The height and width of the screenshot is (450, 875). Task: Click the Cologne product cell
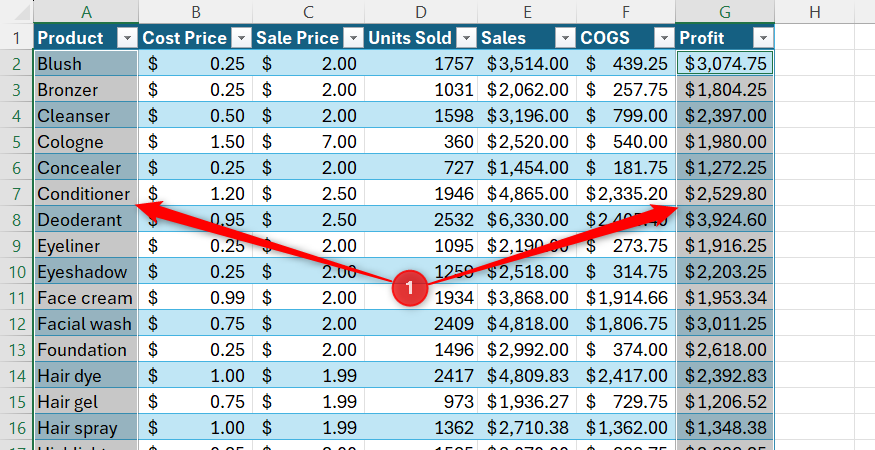[x=86, y=142]
